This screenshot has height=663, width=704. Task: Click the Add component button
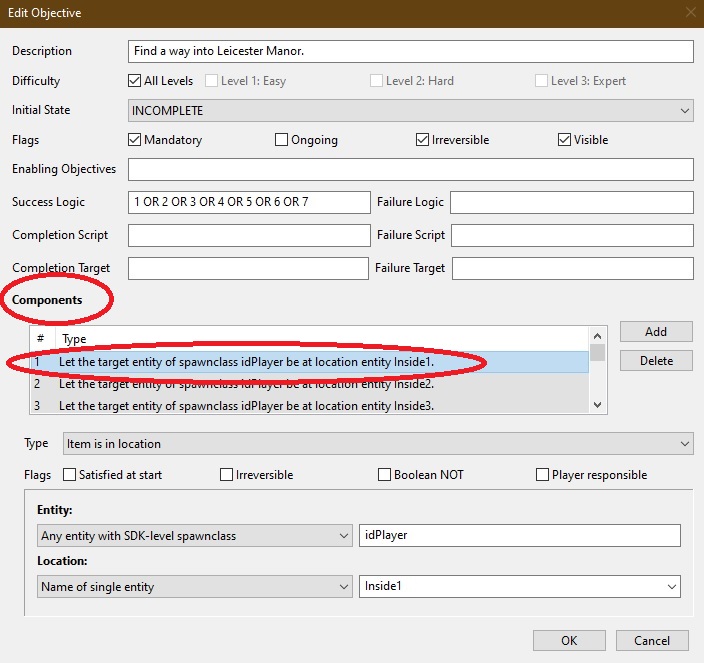point(655,332)
